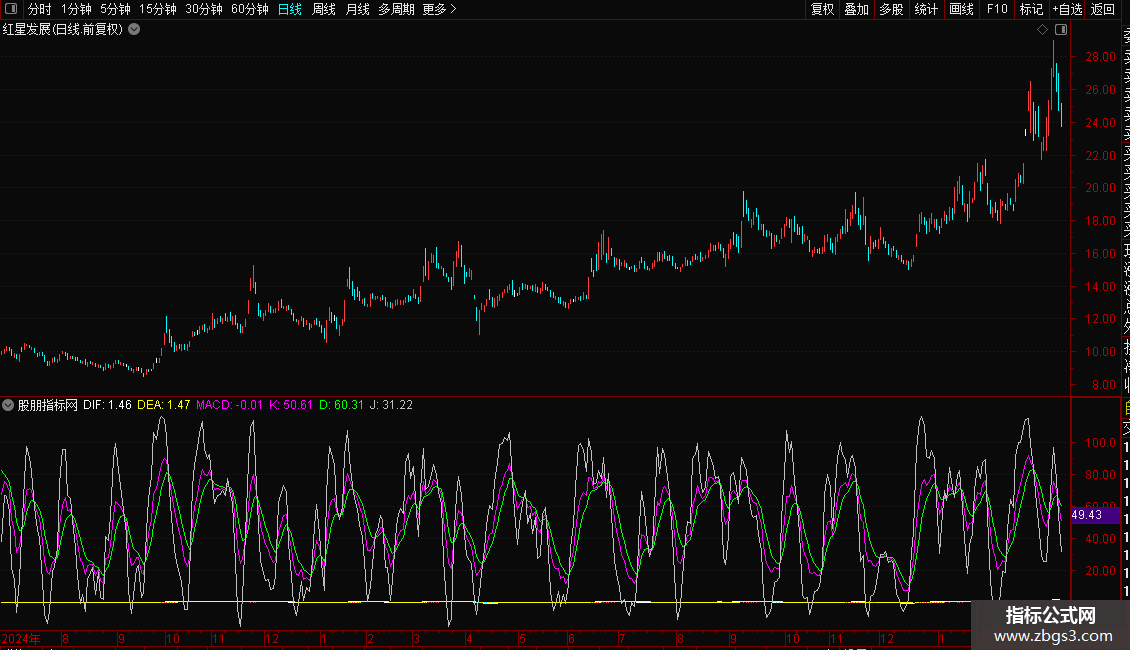1130x650 pixels.
Task: Open the 复权 adjustment menu
Action: tap(822, 9)
